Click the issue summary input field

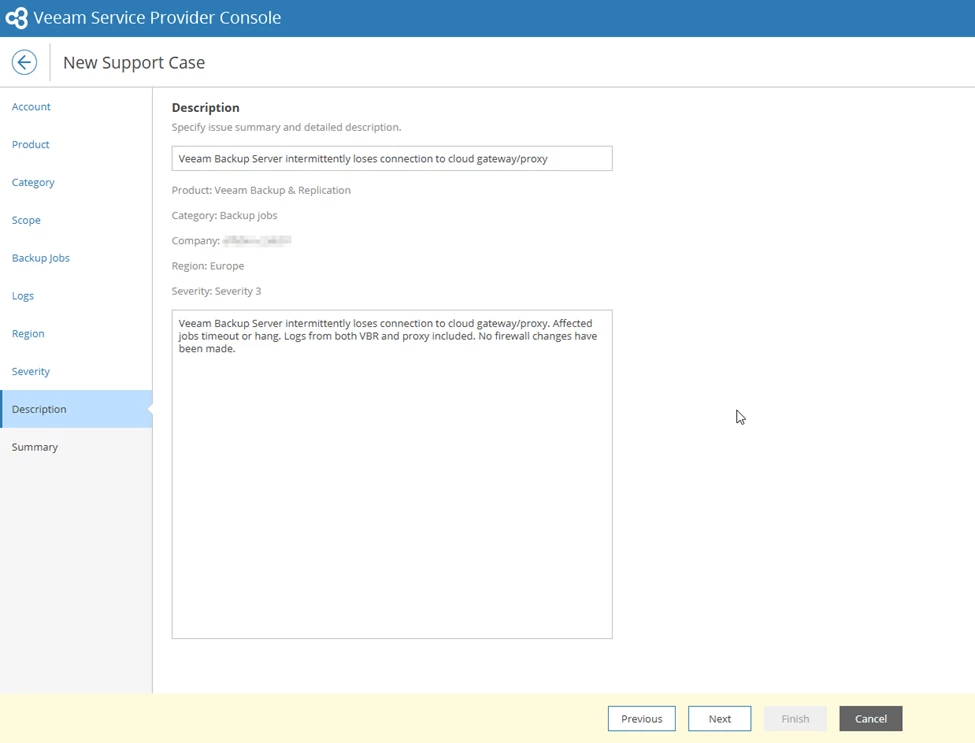point(392,159)
